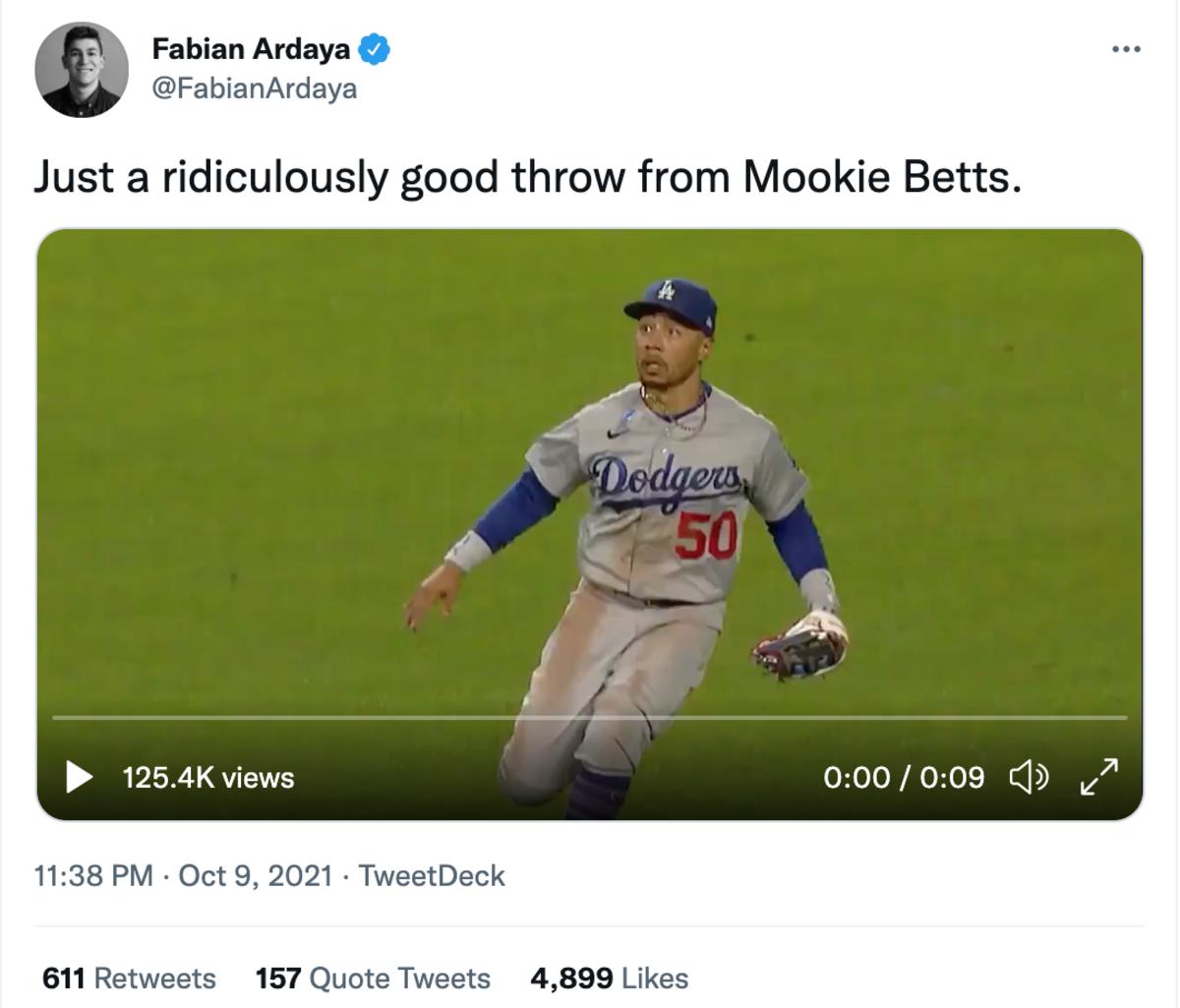Seek on the video progress bar
This screenshot has height=1008, width=1180.
[x=590, y=718]
